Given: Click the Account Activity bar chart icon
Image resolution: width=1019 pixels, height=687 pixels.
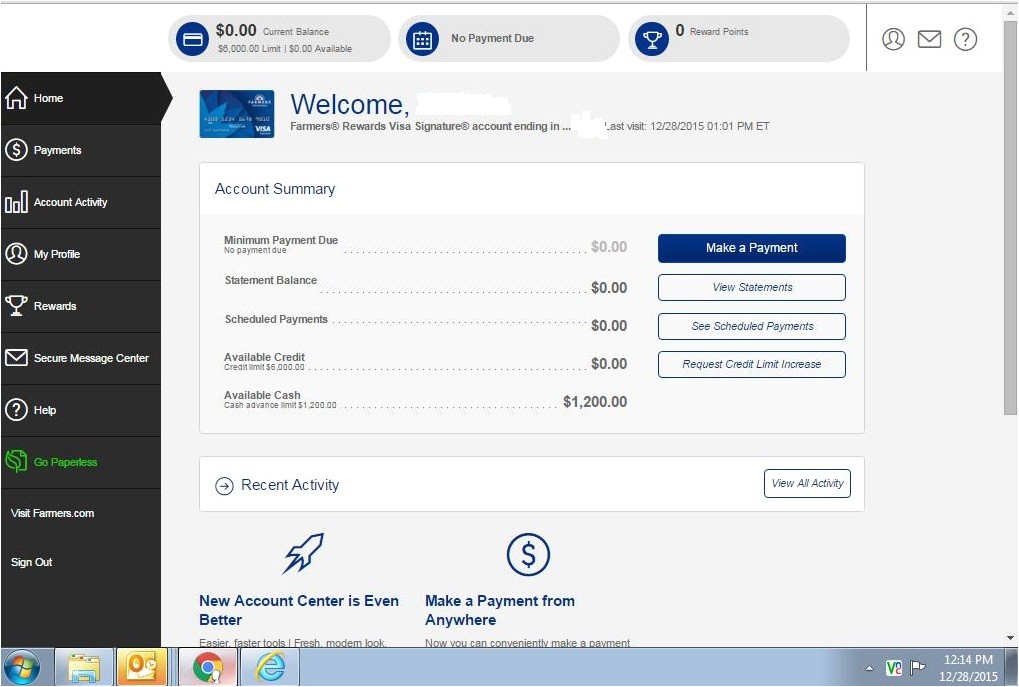Looking at the screenshot, I should (x=16, y=202).
